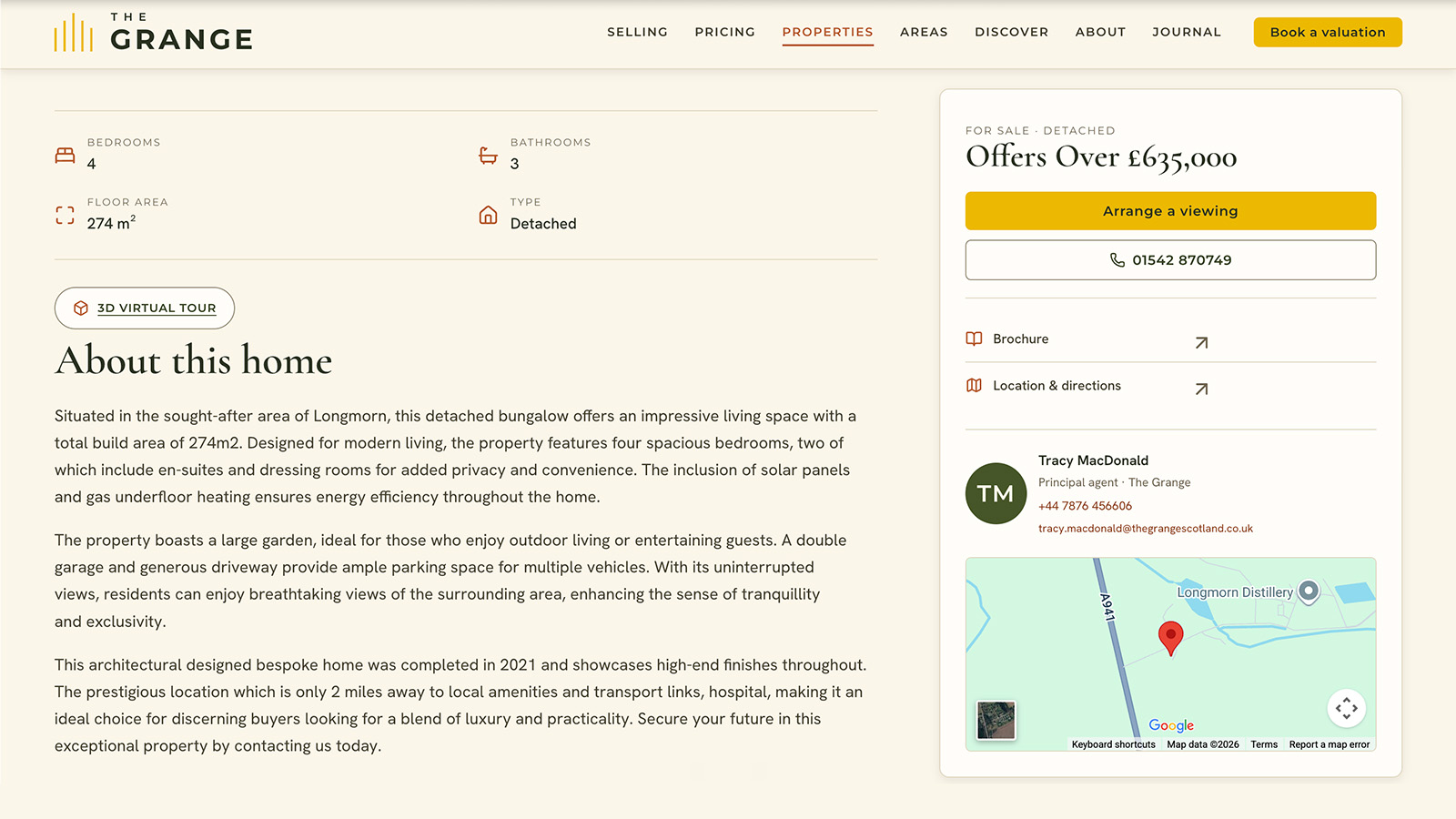Open the Brochure arrow icon
The height and width of the screenshot is (819, 1456).
[1201, 342]
